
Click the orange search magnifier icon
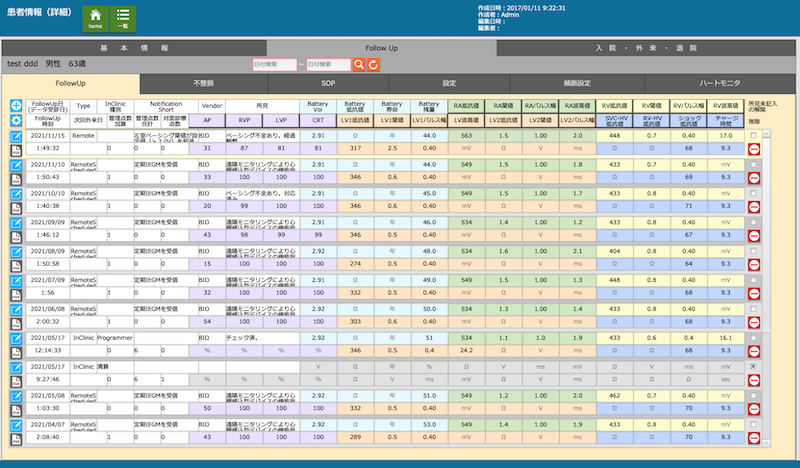359,64
